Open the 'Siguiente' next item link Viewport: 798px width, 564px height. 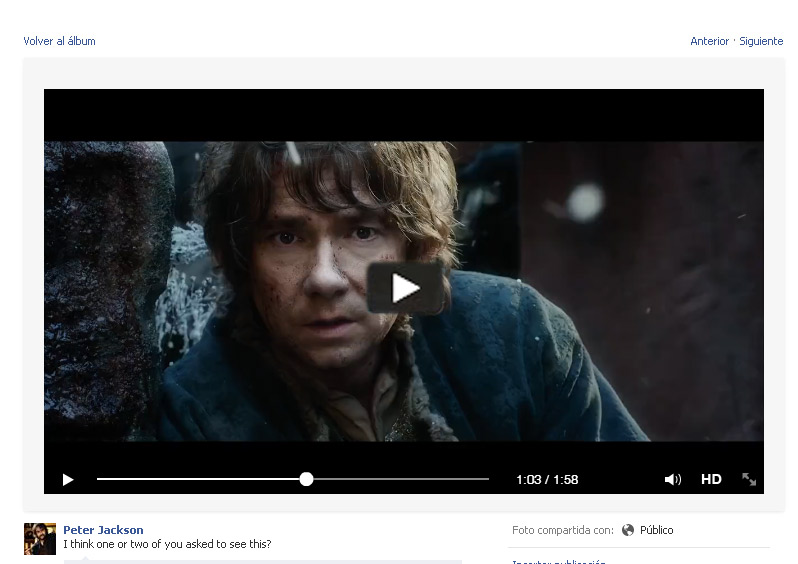point(761,41)
